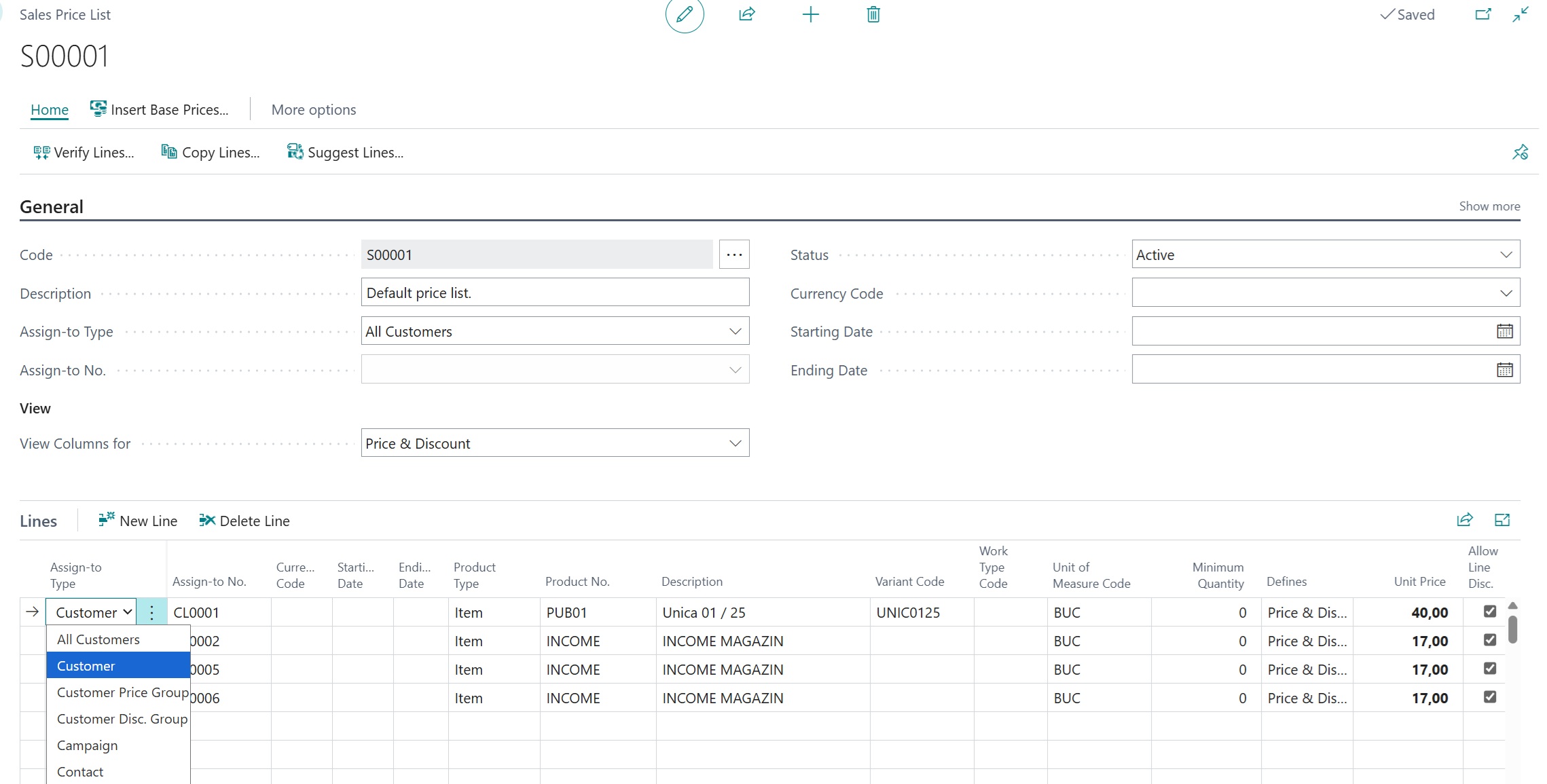Click Variant Code column header

point(909,581)
